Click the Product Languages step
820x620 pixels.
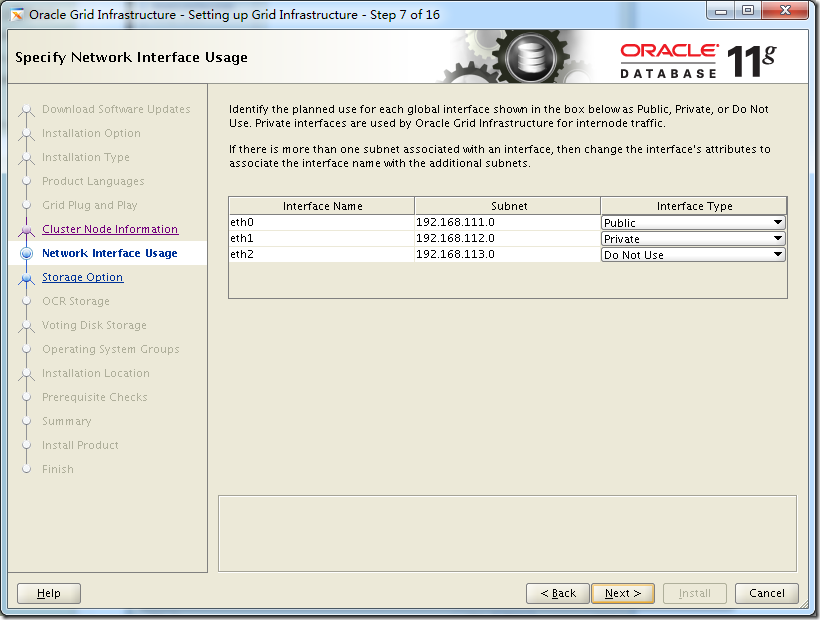(x=93, y=181)
